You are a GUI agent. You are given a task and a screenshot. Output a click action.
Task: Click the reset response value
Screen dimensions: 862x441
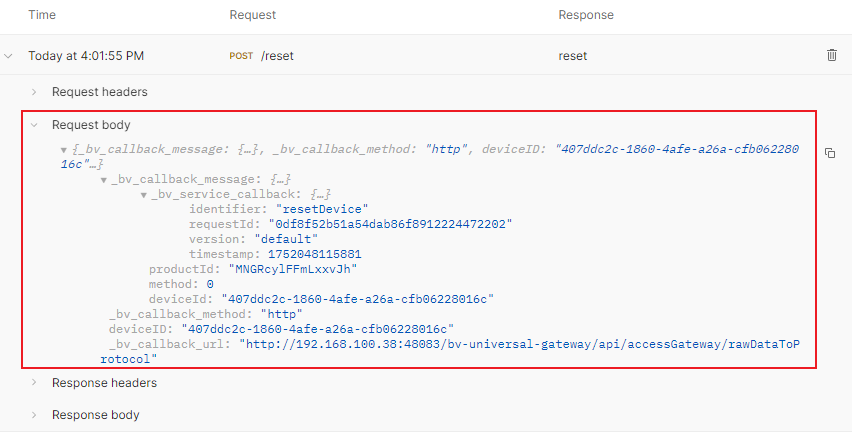click(573, 56)
